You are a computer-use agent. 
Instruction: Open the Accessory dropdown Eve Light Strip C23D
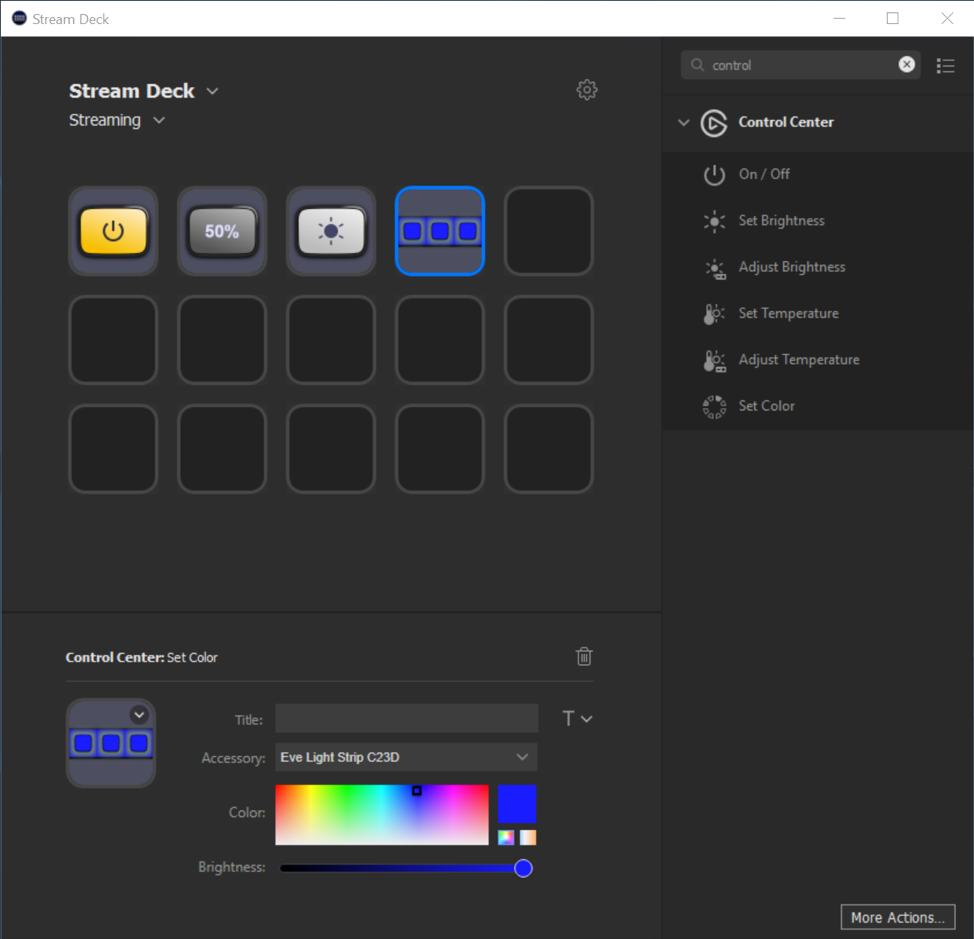[406, 757]
